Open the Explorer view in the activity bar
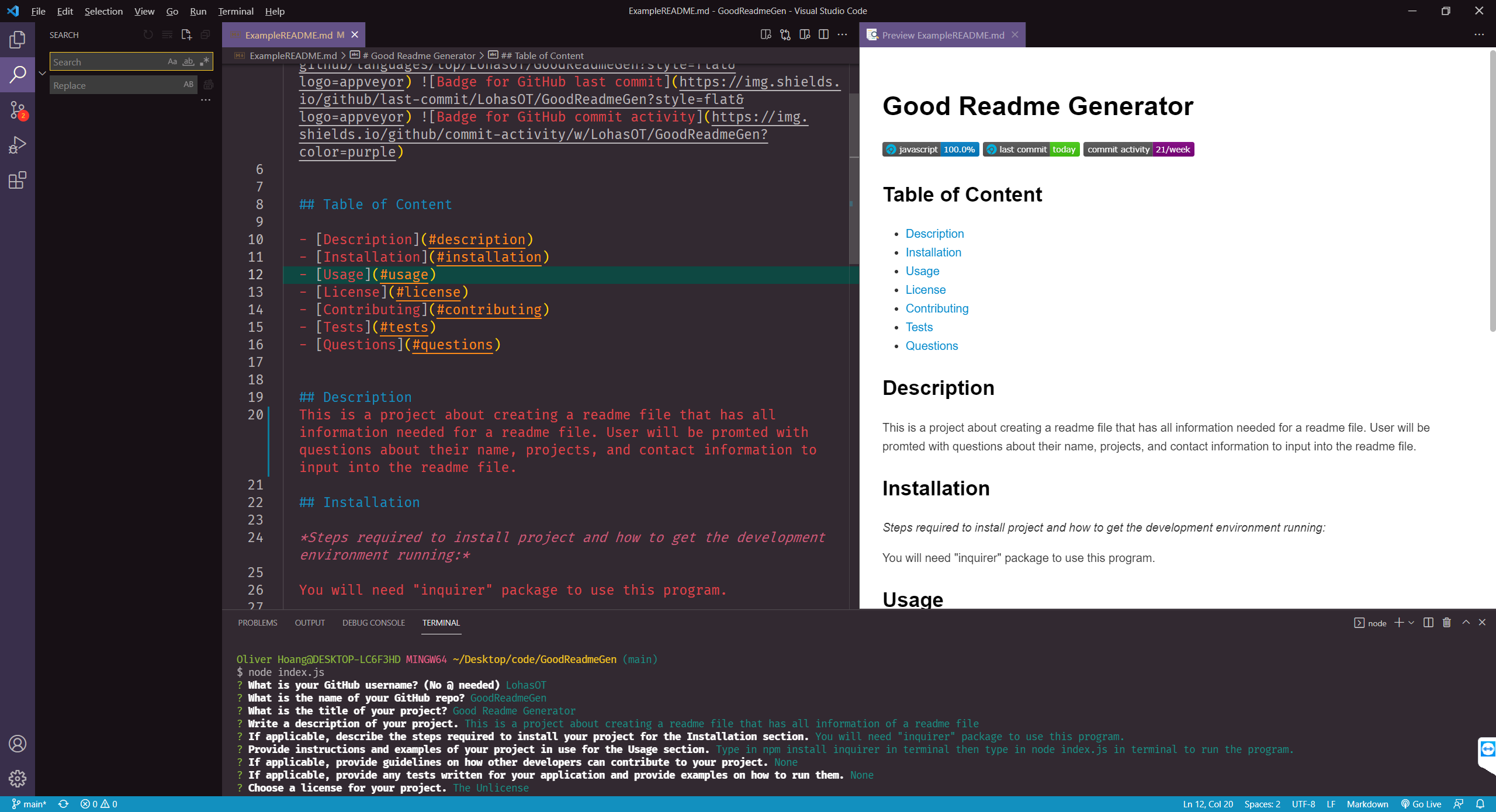 click(18, 39)
